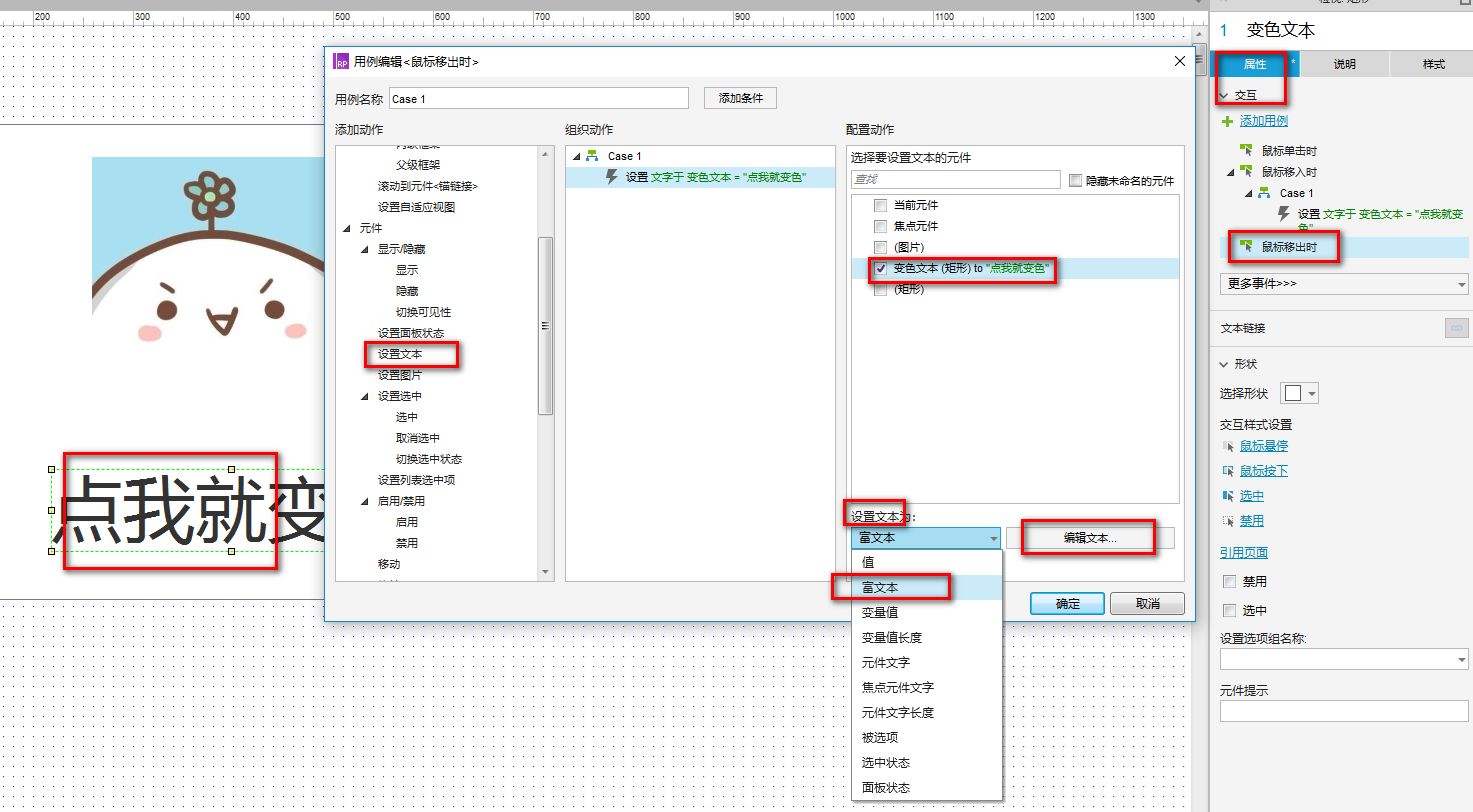Select 焦点元件文字 in the dropdown list

(x=926, y=687)
